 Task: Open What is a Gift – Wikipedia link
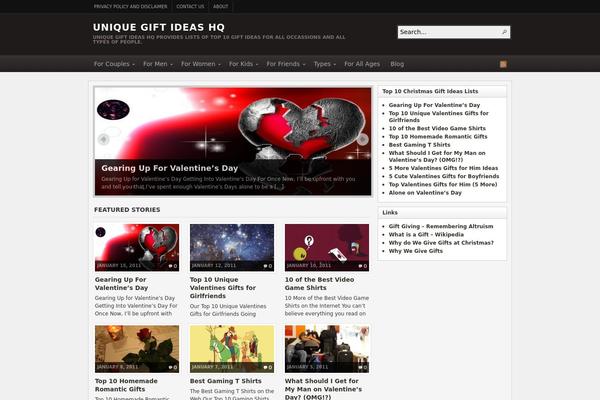[x=426, y=235]
